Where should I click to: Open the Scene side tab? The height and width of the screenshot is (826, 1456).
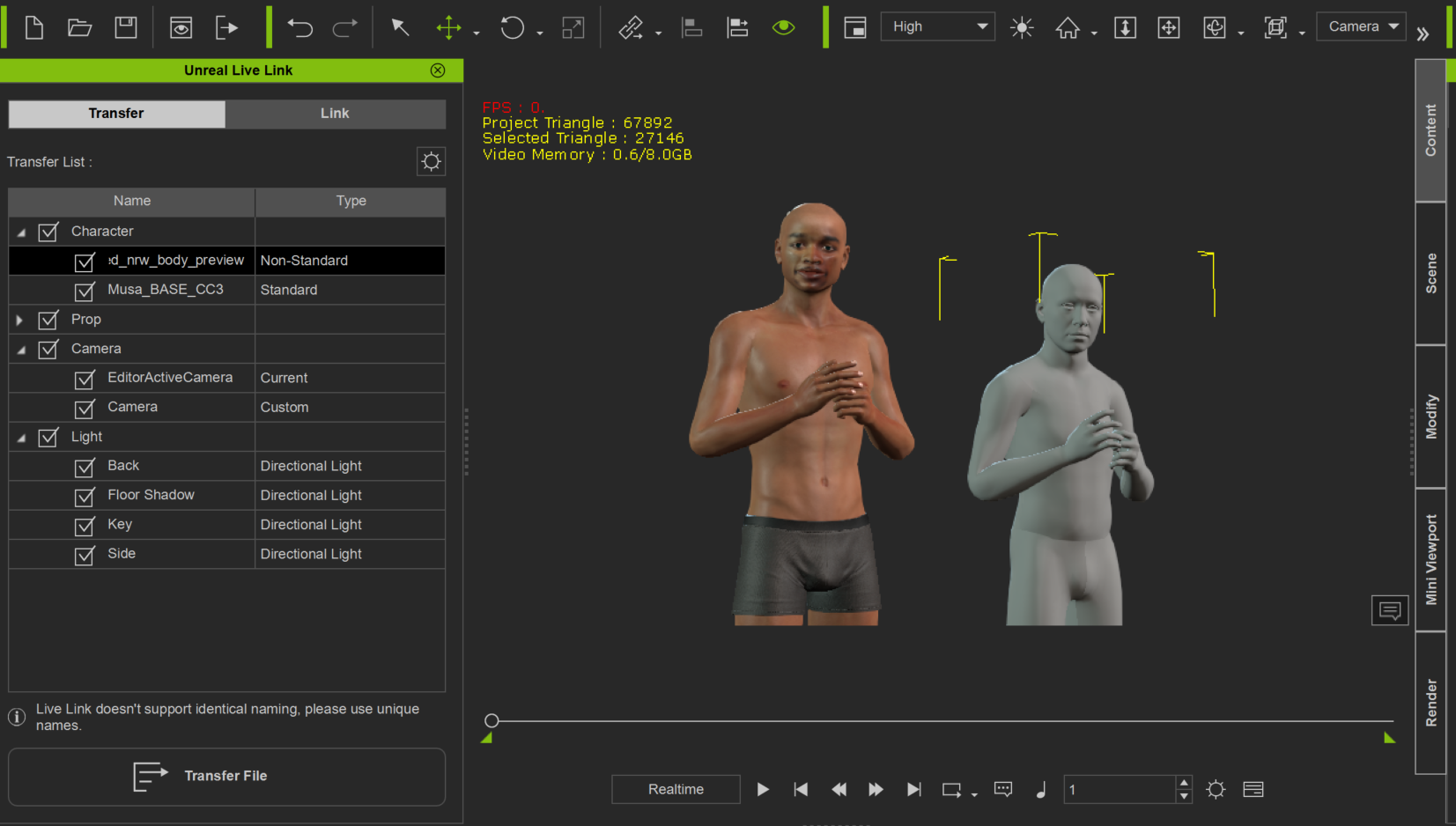point(1430,274)
